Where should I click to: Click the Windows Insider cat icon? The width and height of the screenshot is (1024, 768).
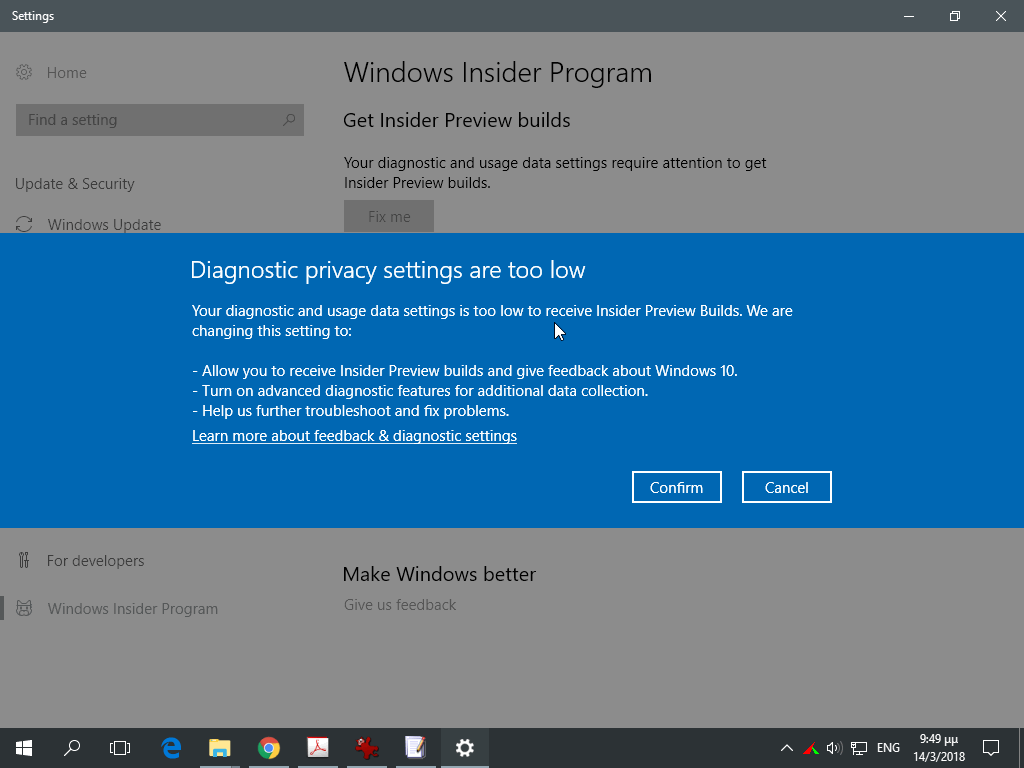24,608
